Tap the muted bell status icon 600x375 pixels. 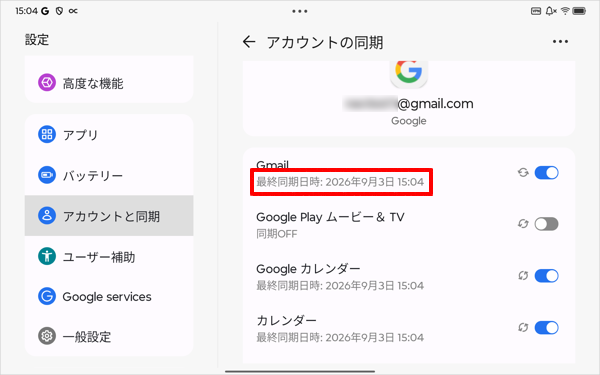tap(551, 11)
